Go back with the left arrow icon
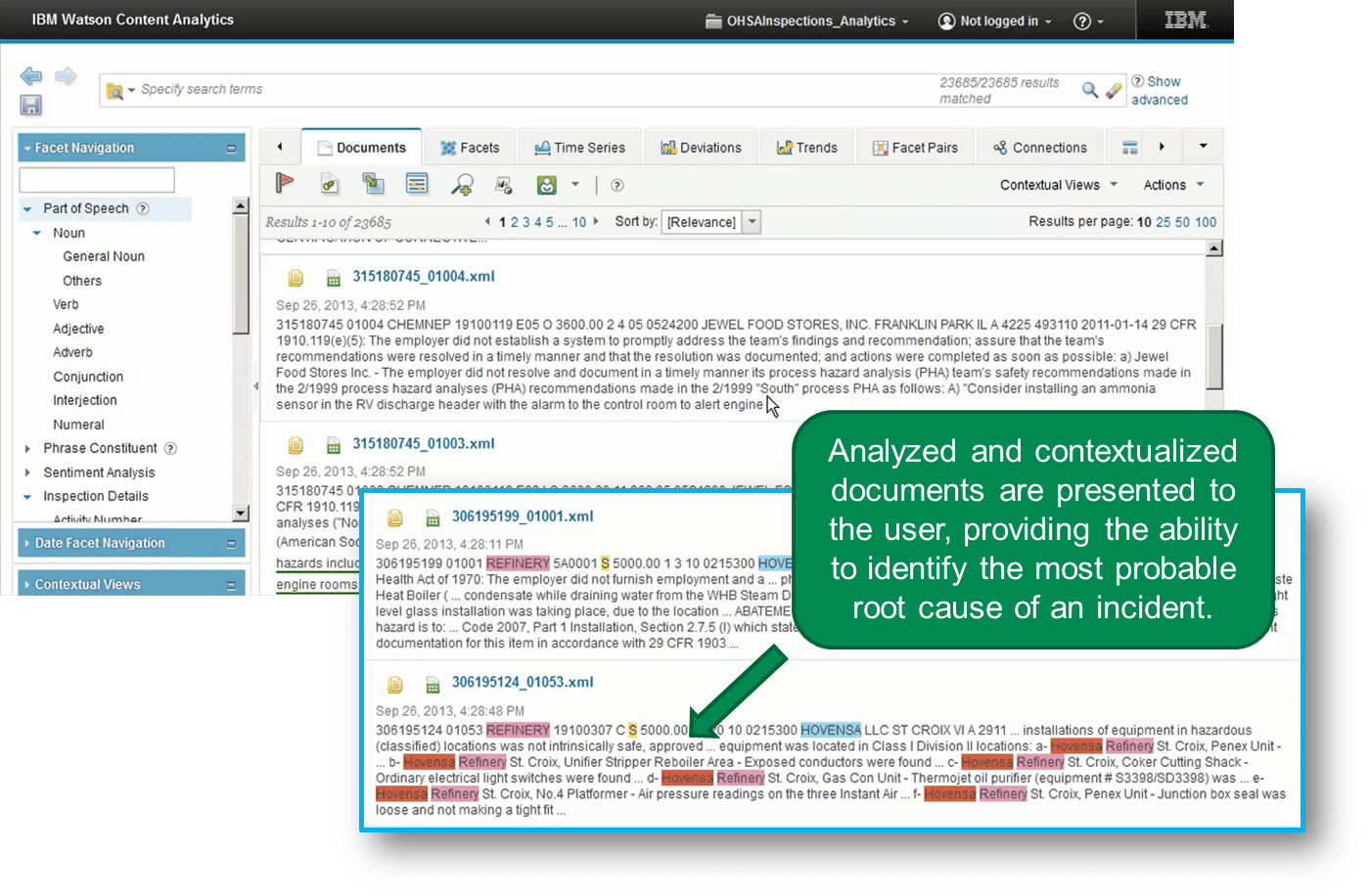This screenshot has width=1369, height=896. click(31, 76)
